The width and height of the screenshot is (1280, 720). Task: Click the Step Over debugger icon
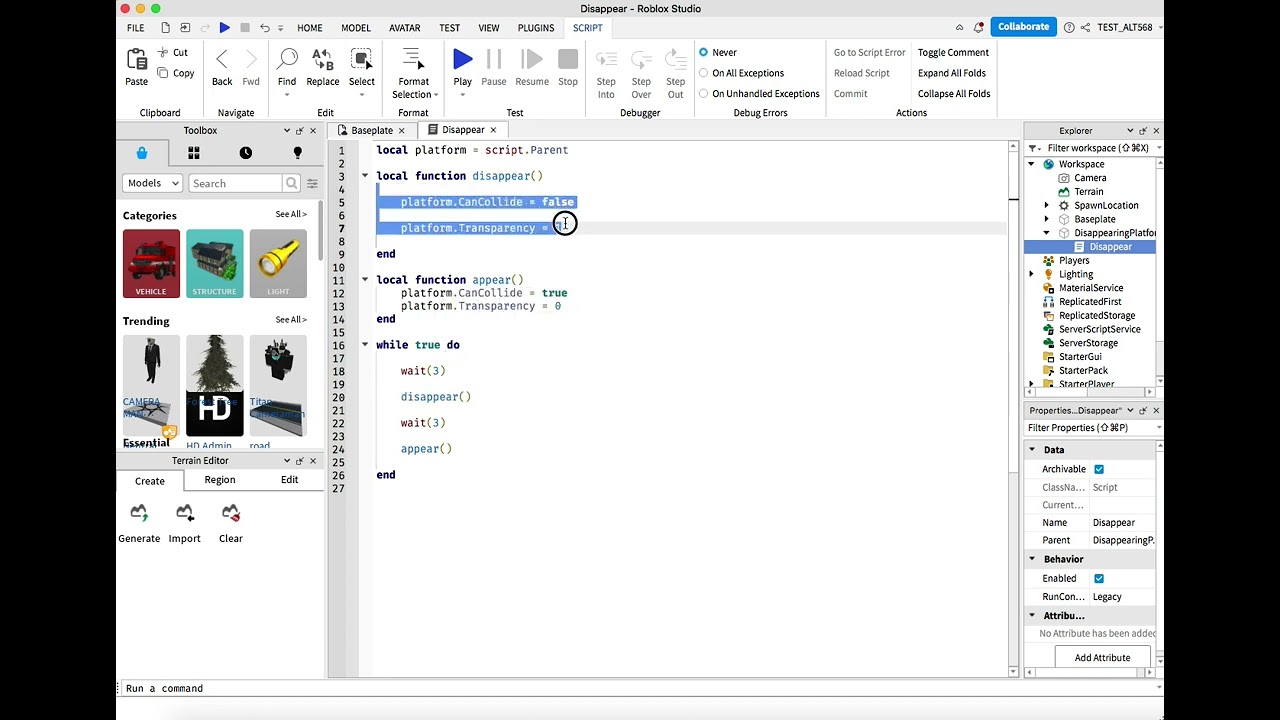641,60
